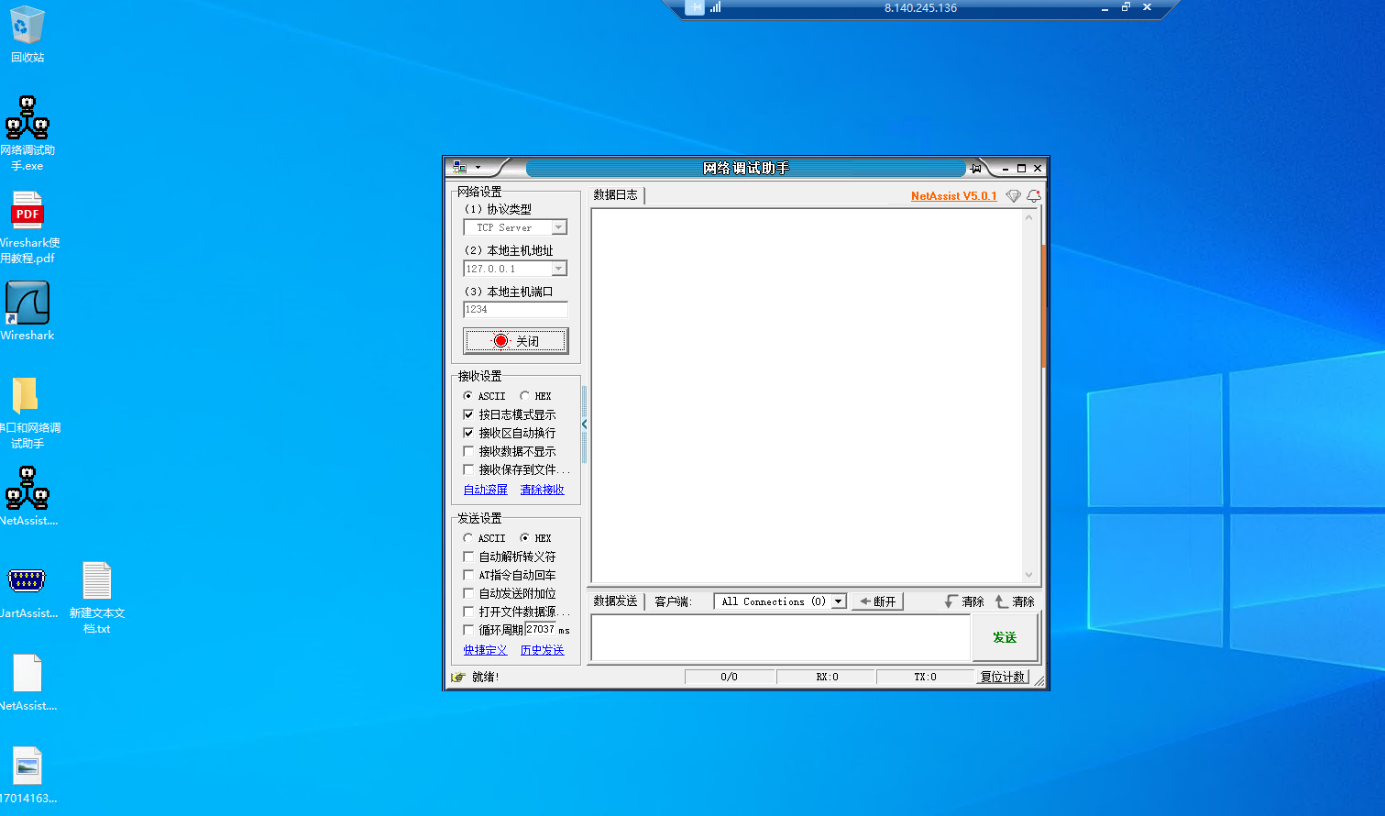Switch to the 数据日志 tab

click(615, 195)
